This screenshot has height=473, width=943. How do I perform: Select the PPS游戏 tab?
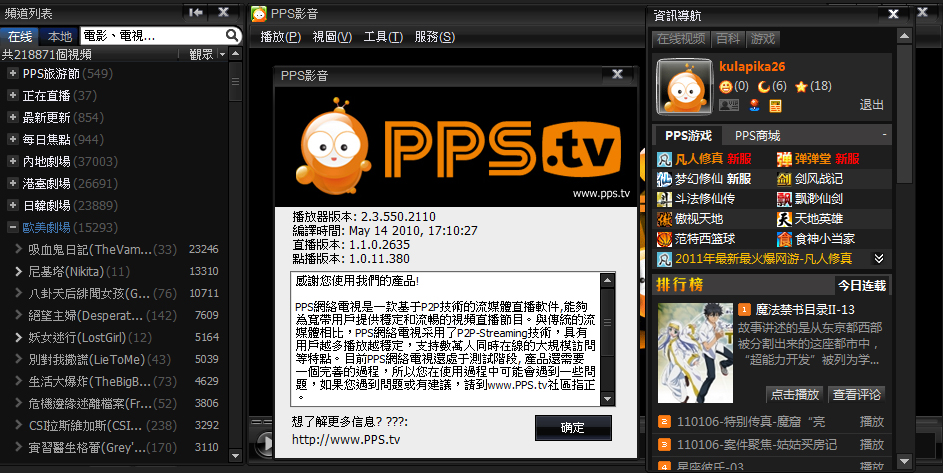tap(688, 135)
